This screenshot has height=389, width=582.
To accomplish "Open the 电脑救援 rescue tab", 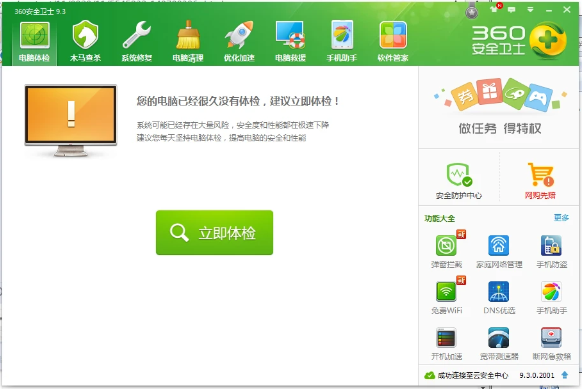I will (x=290, y=42).
